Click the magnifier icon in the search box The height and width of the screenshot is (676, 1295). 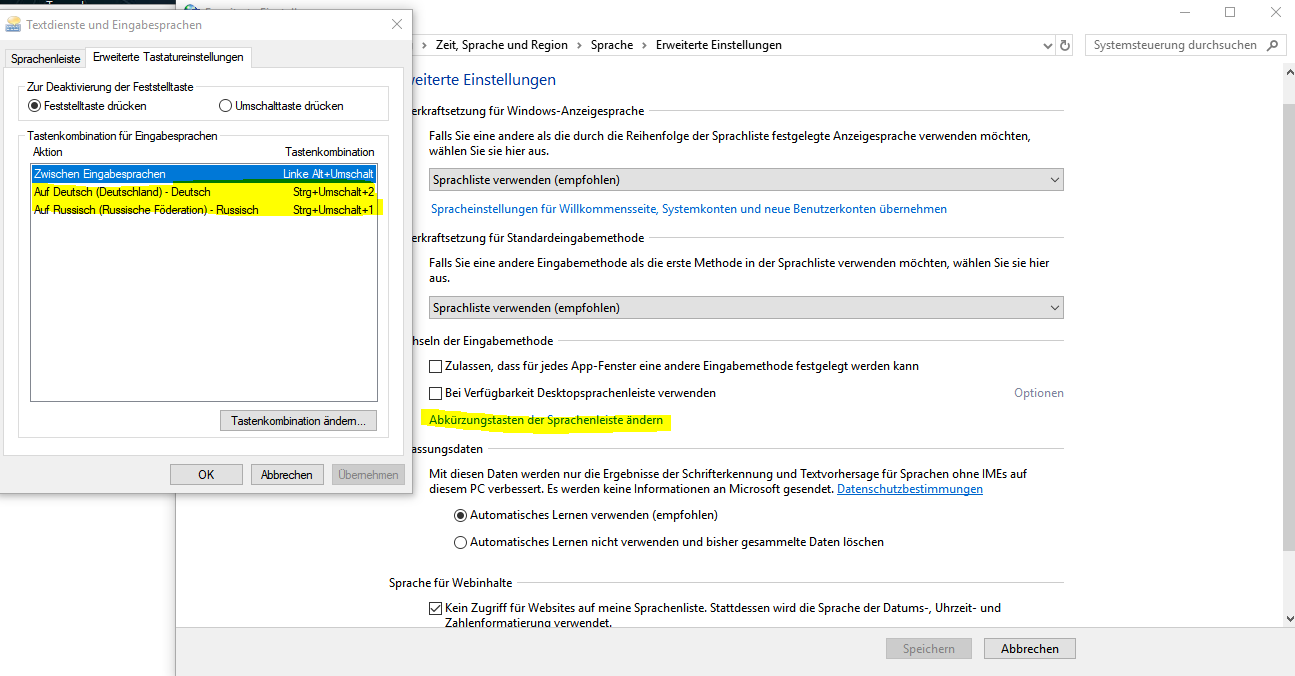click(x=1273, y=45)
